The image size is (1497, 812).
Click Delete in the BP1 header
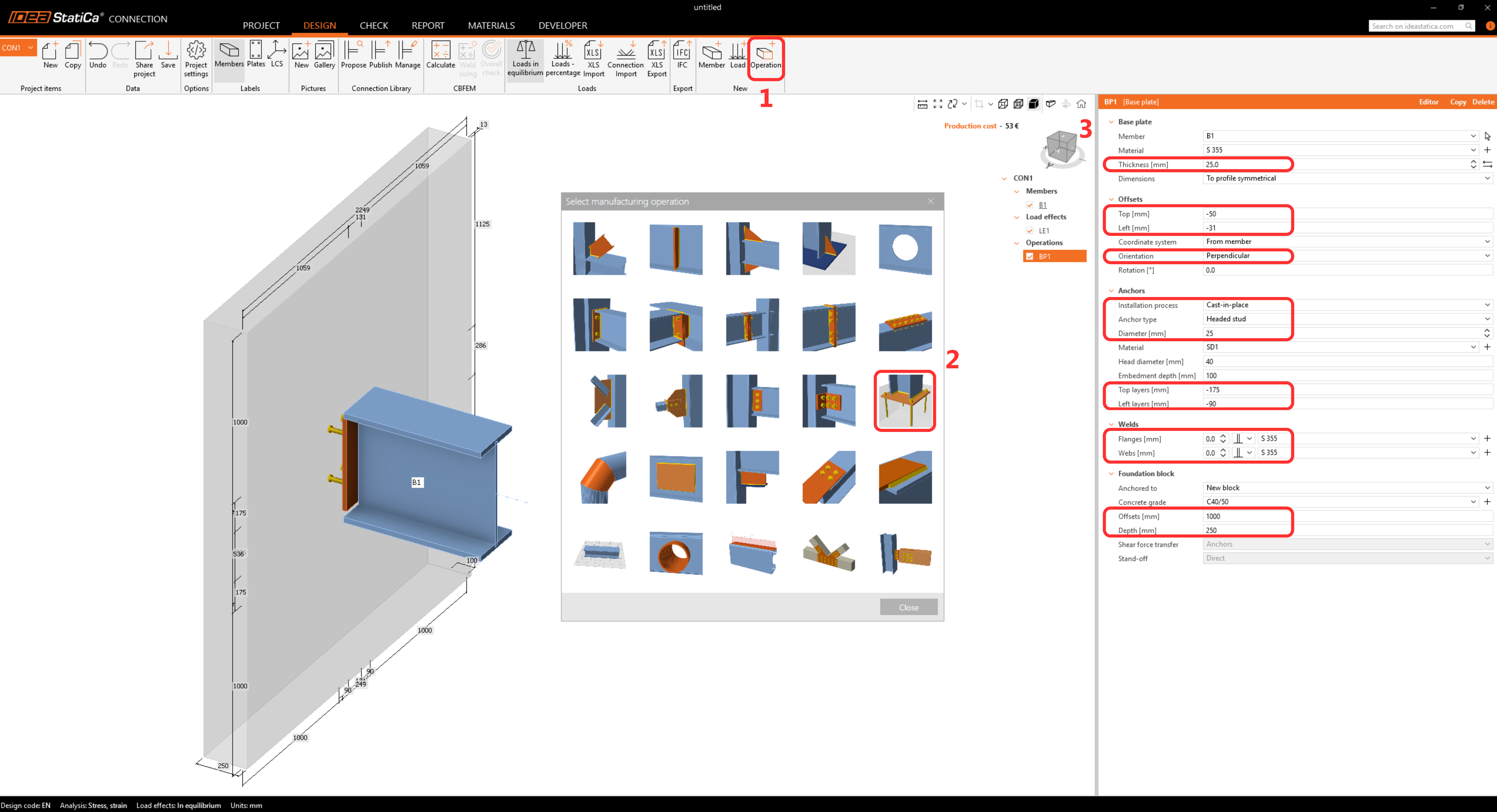[1483, 102]
